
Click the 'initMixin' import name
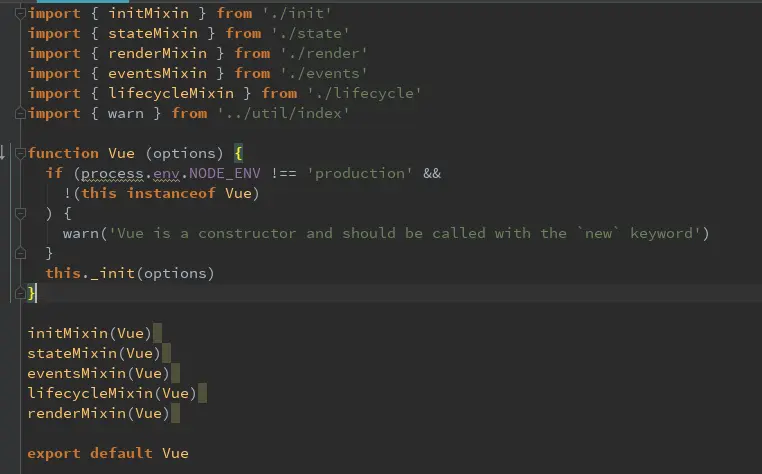tap(148, 13)
